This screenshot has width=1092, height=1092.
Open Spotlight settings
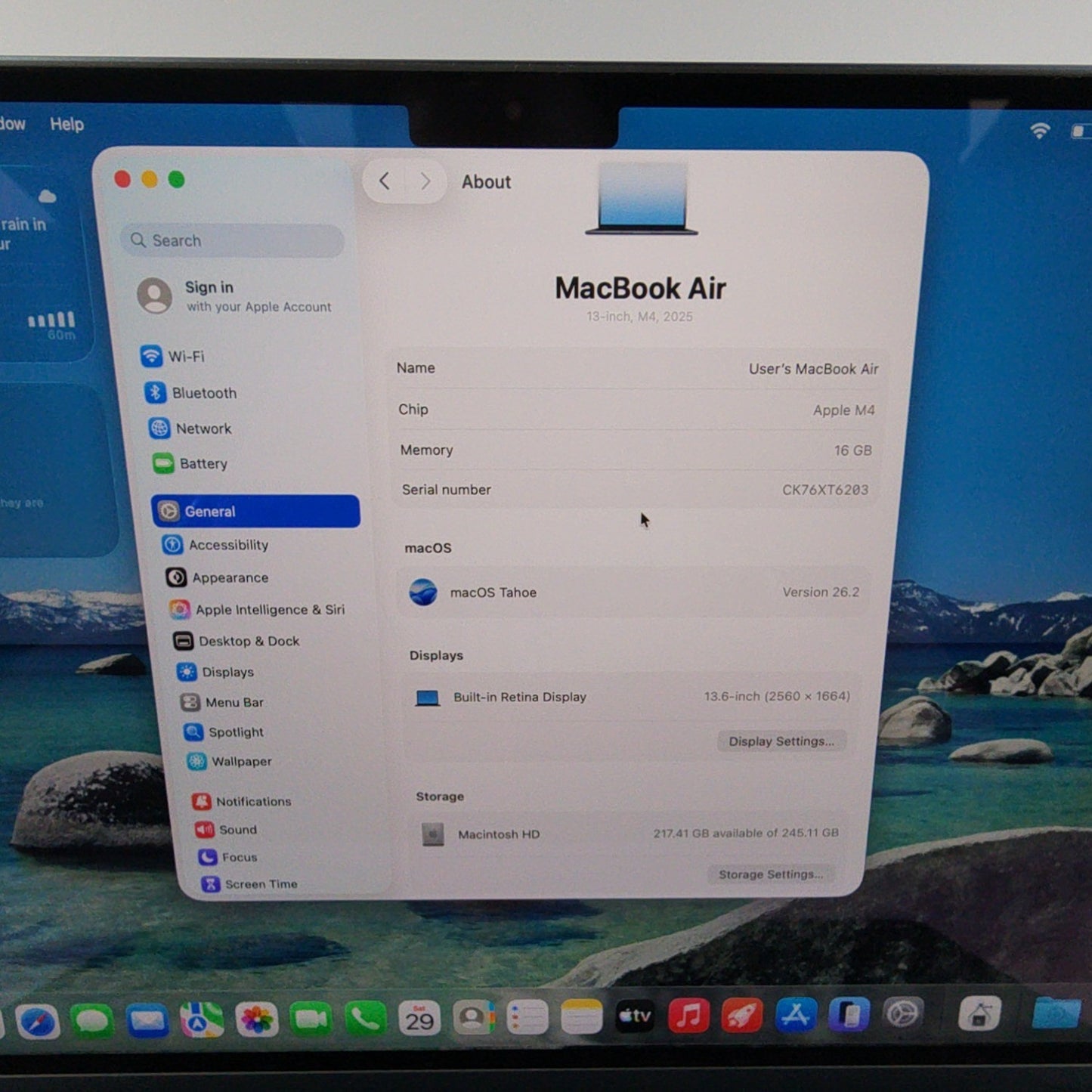coord(224,732)
